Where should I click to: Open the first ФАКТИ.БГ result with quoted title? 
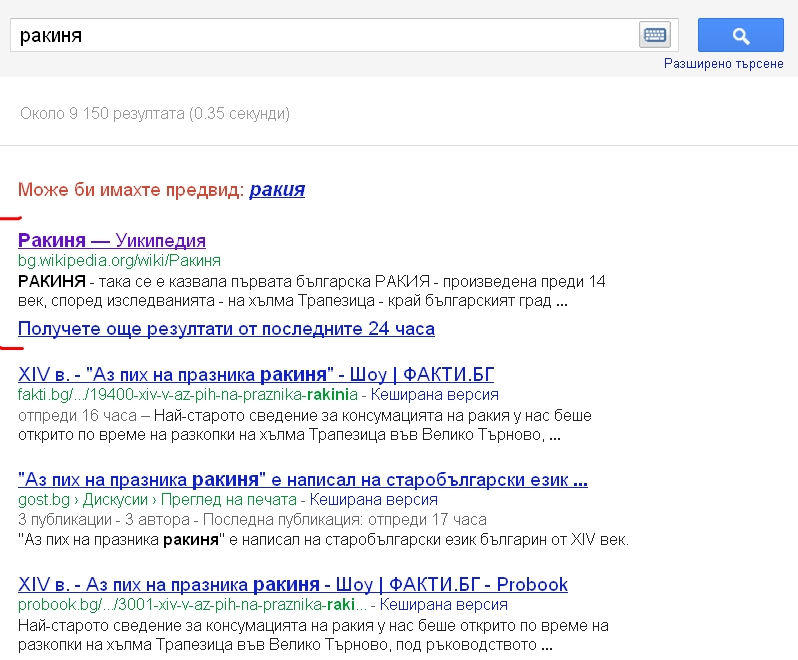(x=256, y=375)
